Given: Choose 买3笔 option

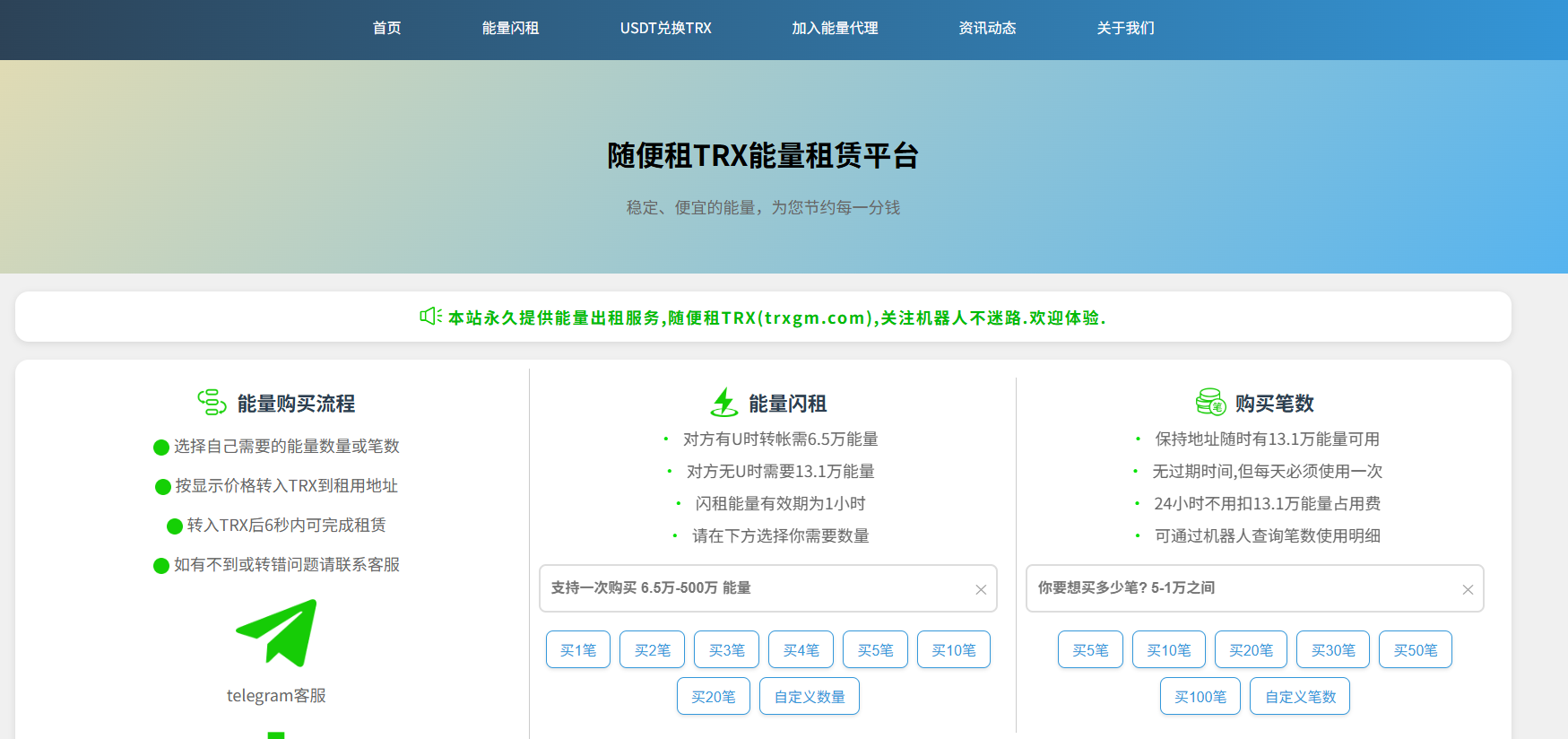Looking at the screenshot, I should 727,650.
